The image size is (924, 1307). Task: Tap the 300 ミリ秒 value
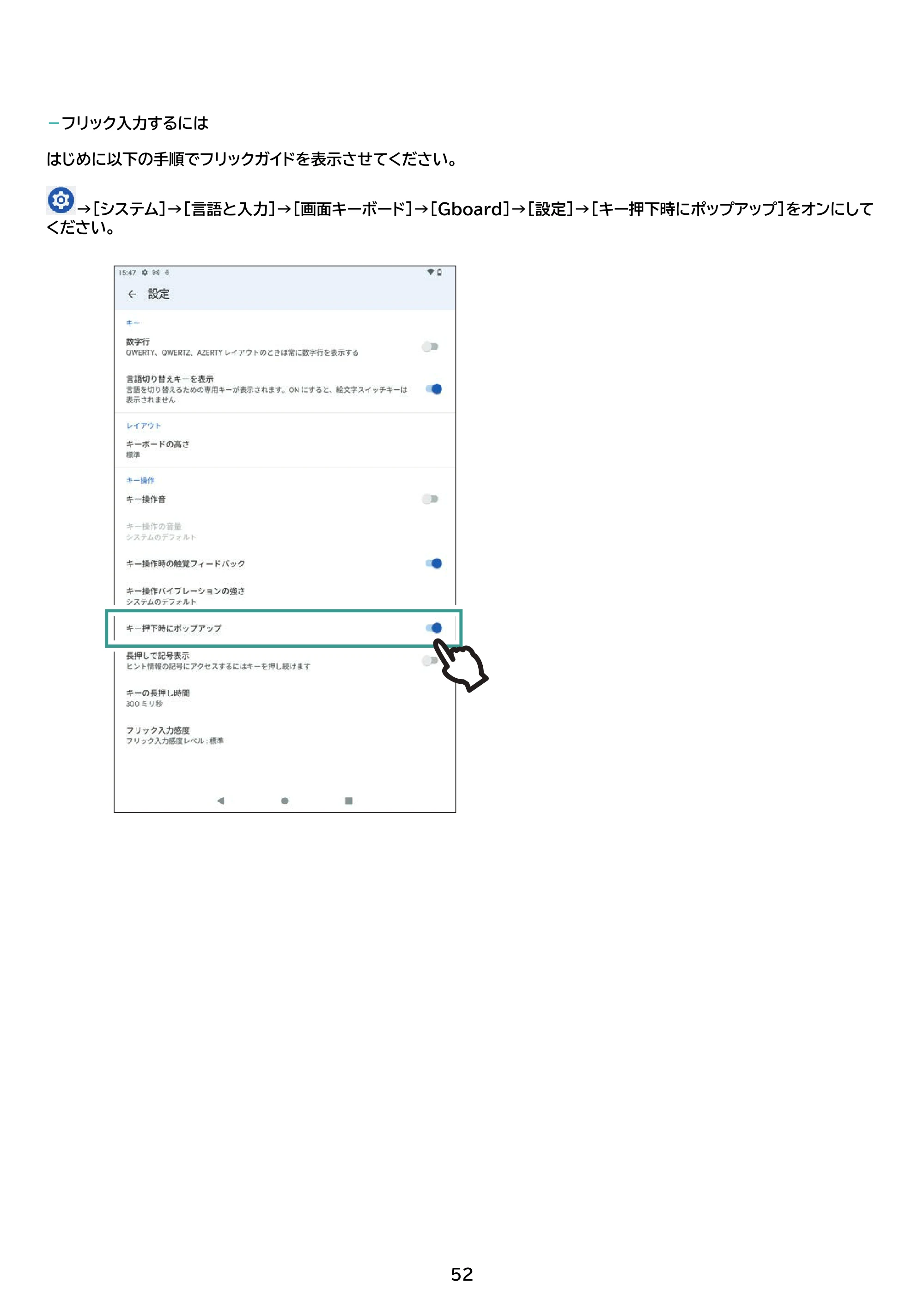tap(144, 704)
